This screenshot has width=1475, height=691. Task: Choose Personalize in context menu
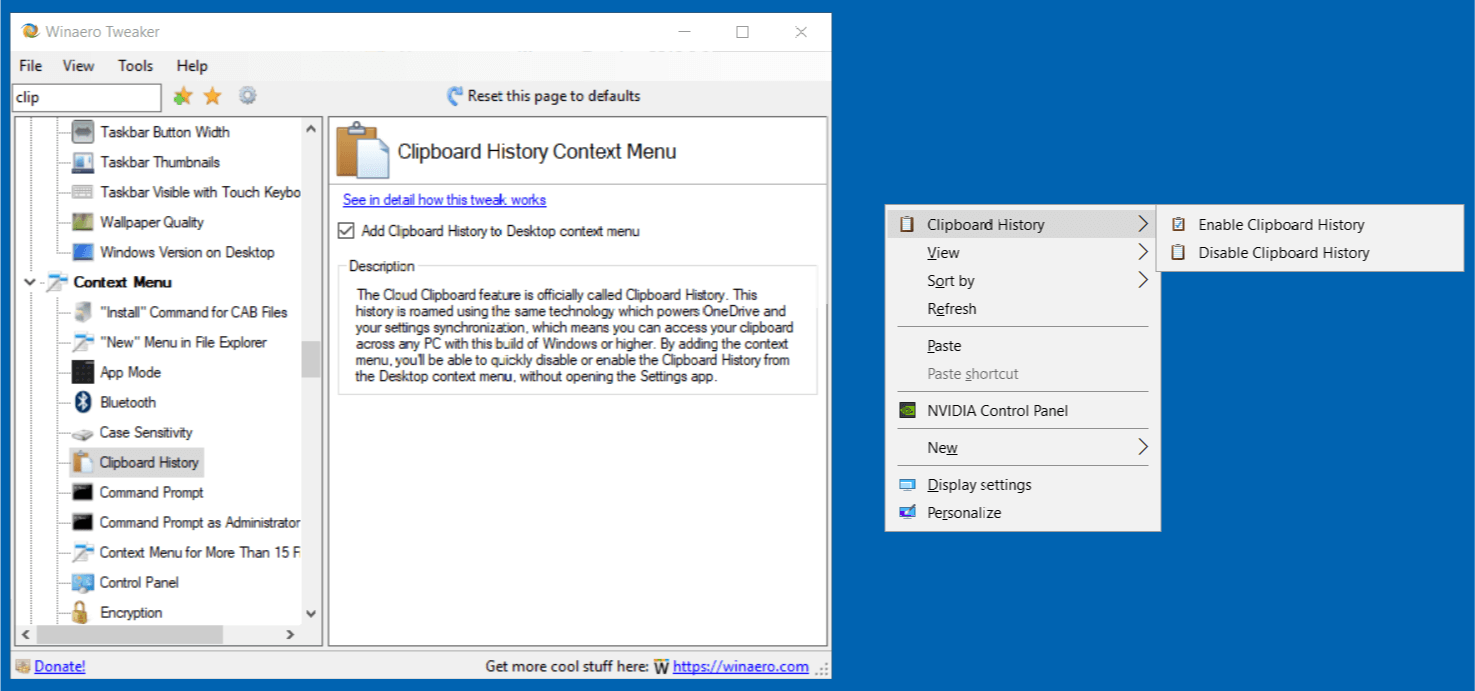(1022, 513)
